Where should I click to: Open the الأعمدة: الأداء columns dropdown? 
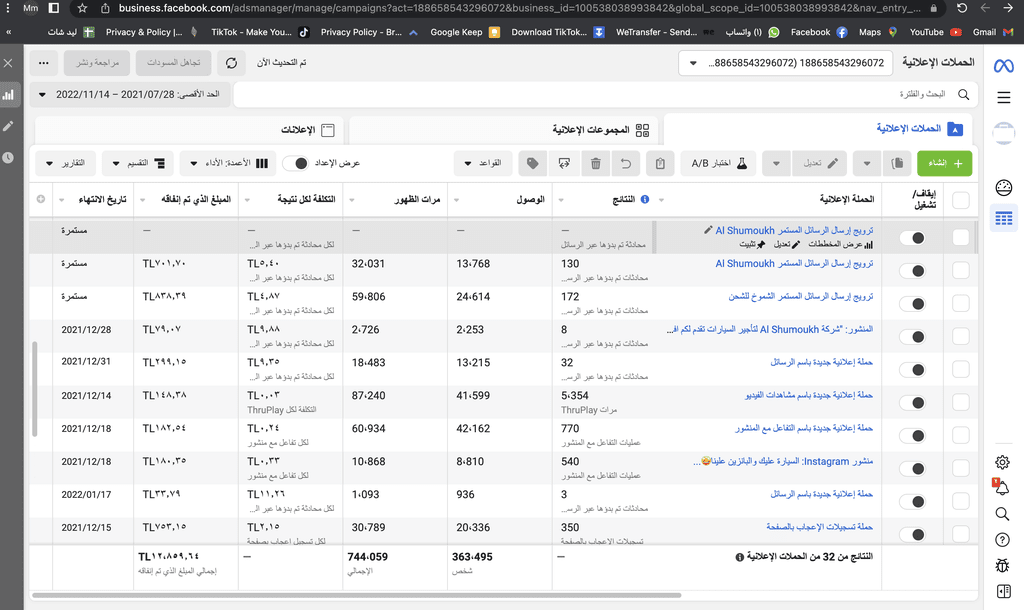point(229,163)
